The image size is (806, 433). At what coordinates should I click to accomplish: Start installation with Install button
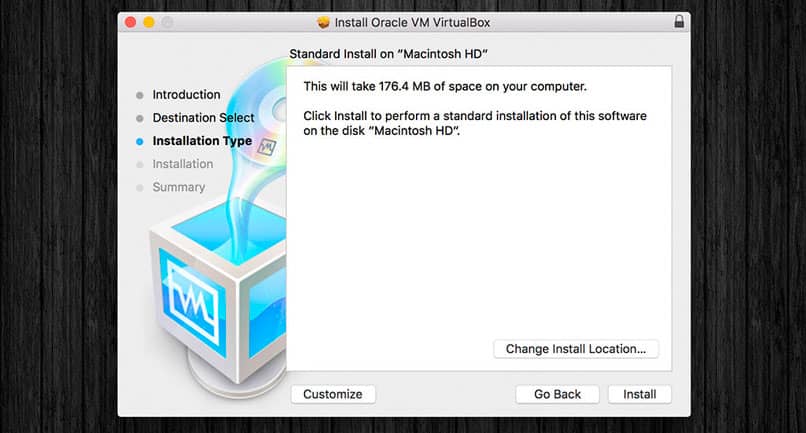639,394
